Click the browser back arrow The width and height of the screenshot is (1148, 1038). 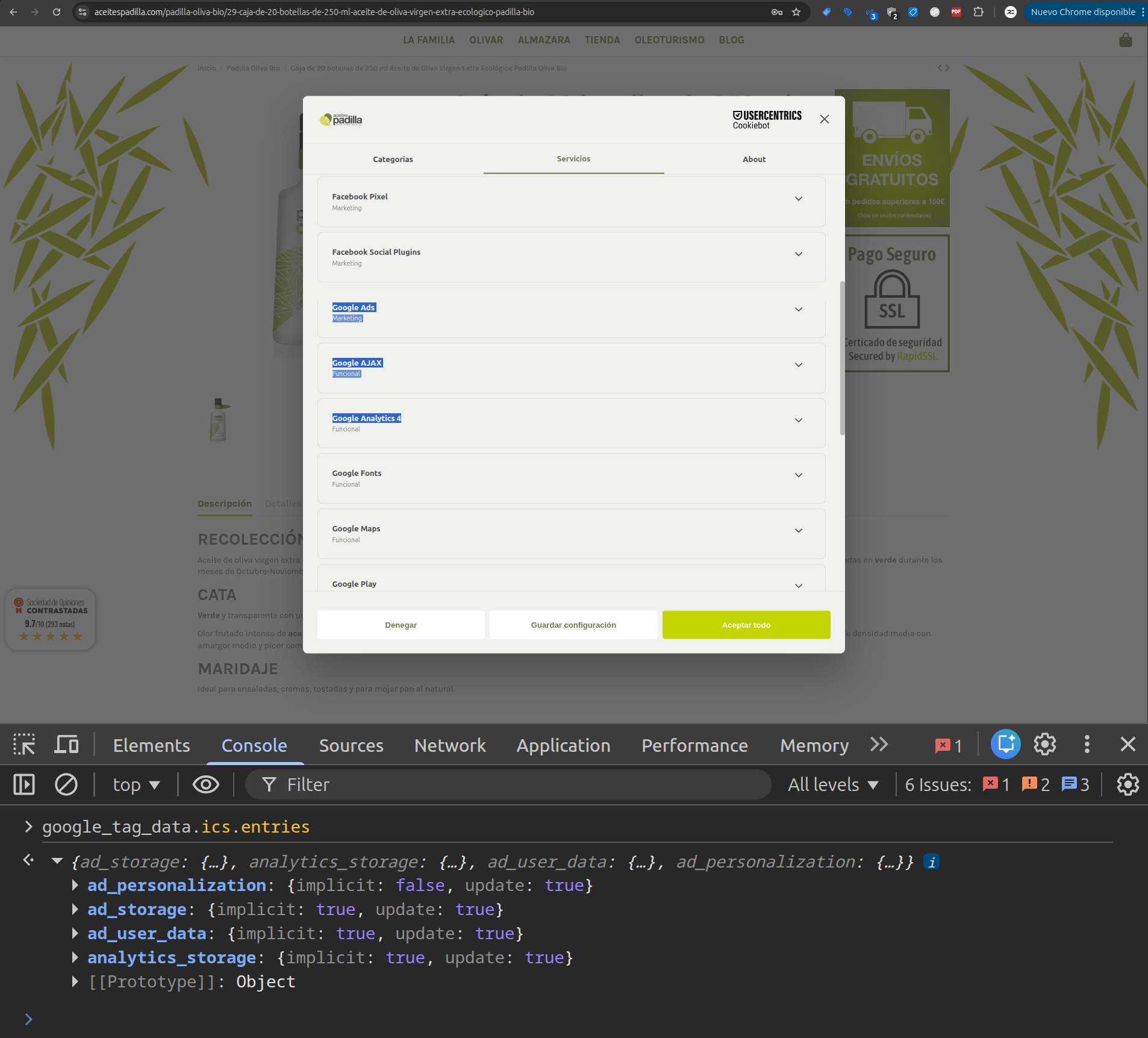(13, 12)
